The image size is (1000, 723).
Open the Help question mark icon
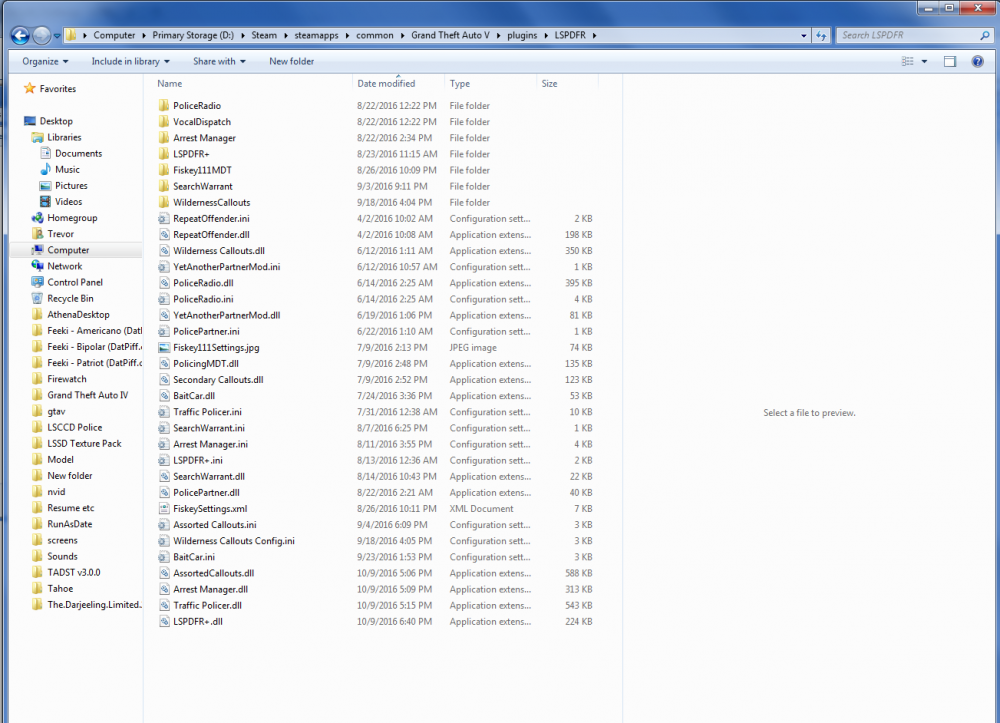977,62
